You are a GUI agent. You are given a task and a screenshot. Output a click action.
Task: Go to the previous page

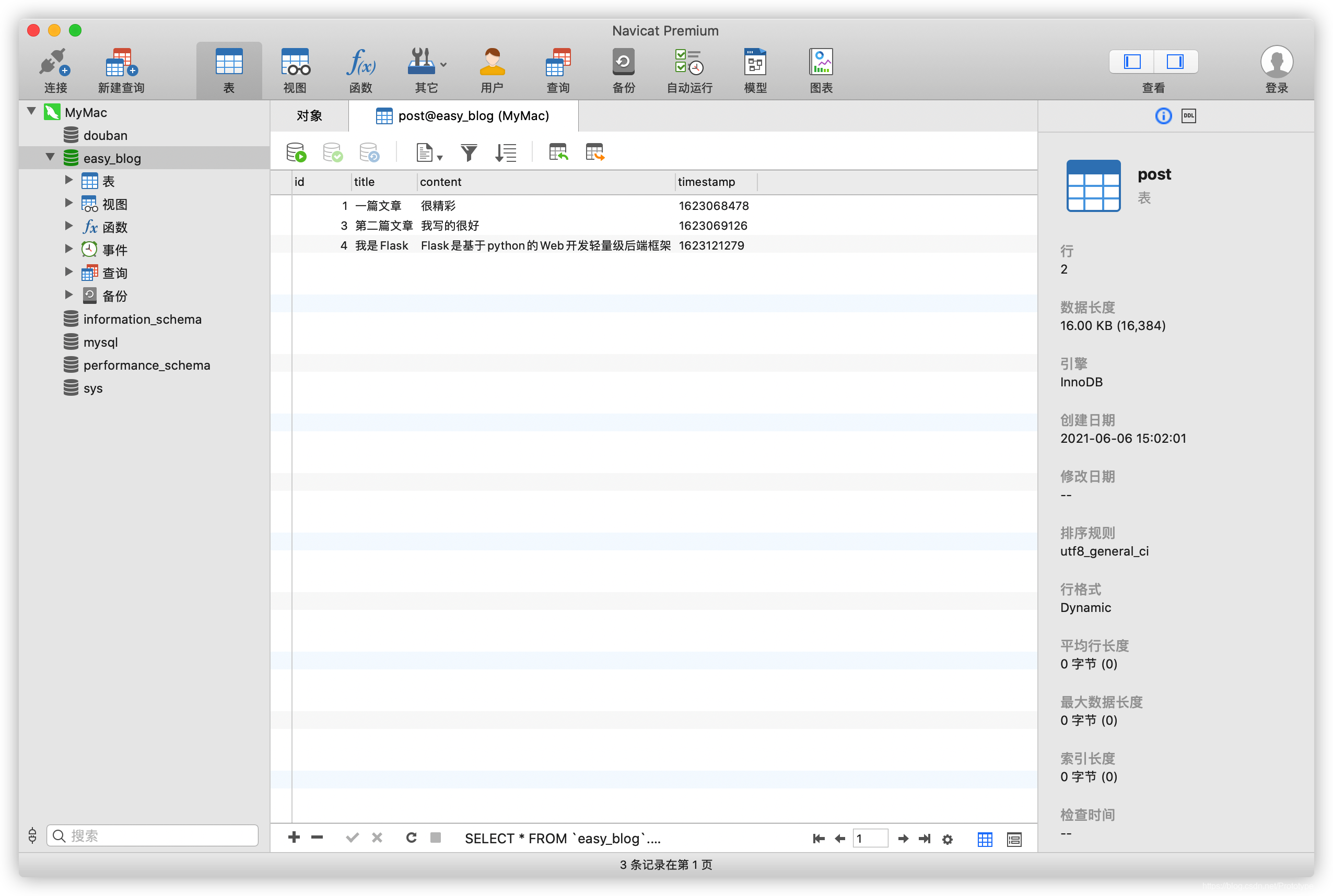(840, 839)
